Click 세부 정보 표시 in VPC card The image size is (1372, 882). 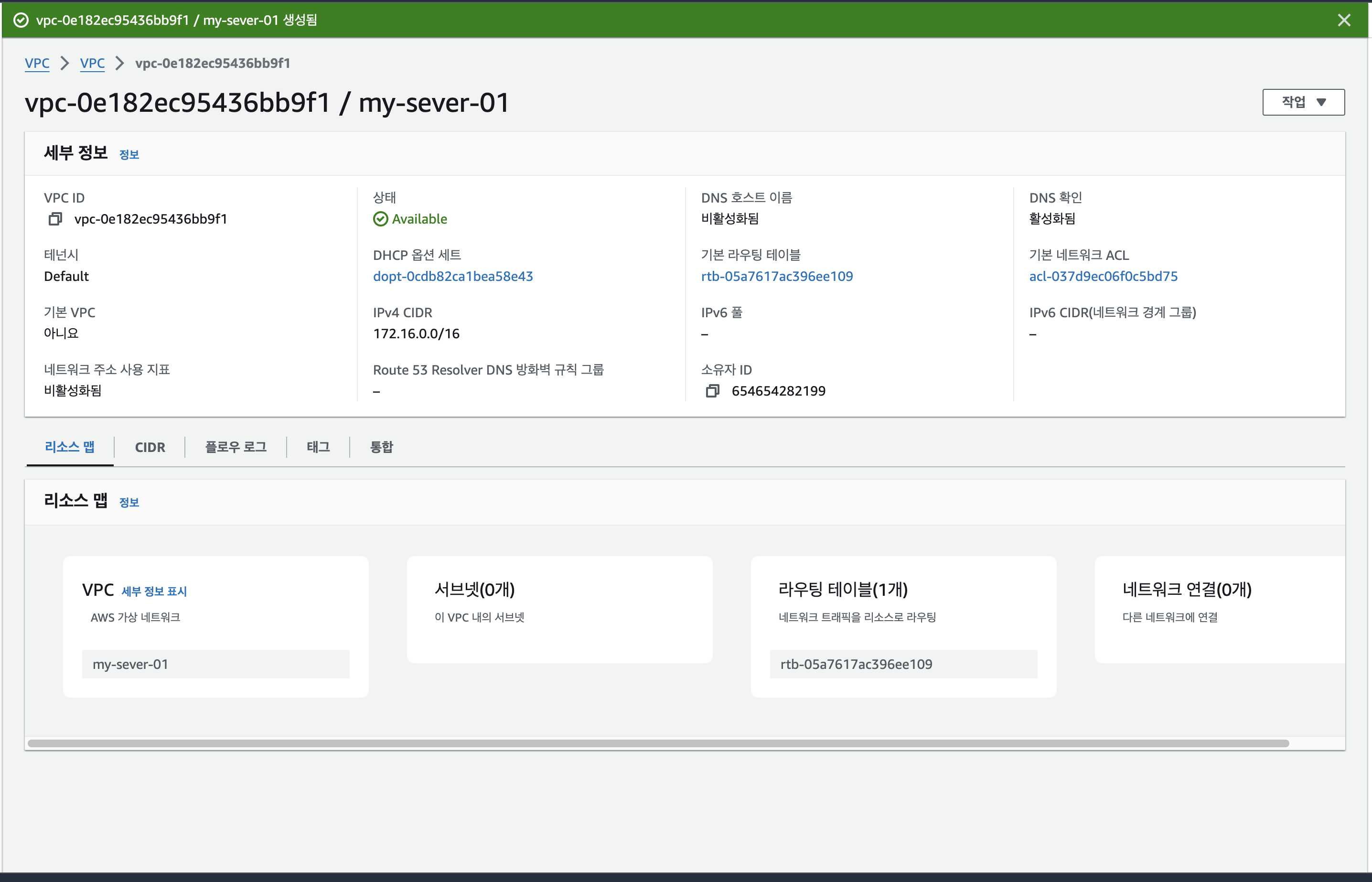coord(154,591)
